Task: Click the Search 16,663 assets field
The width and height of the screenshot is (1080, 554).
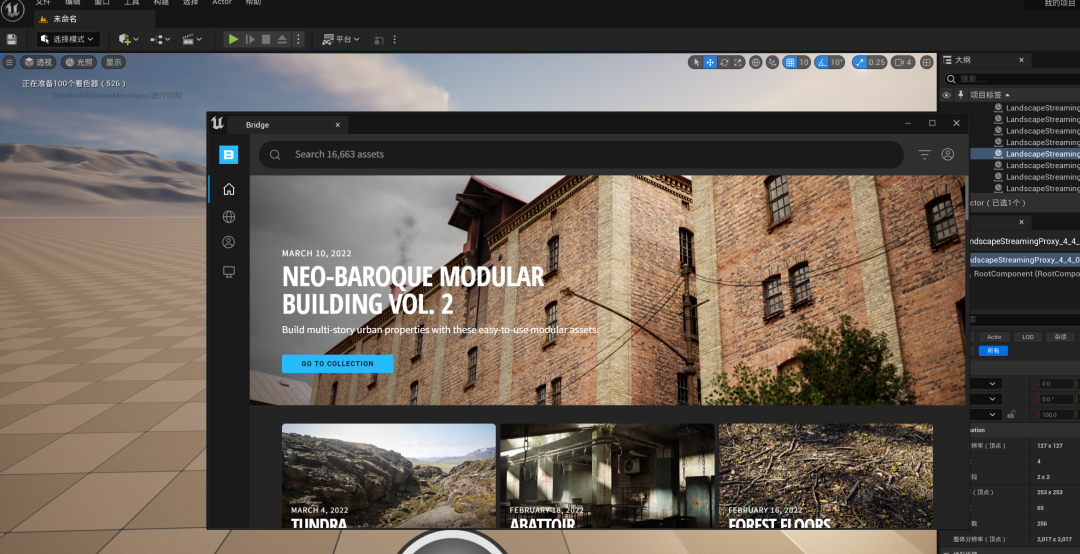Action: 581,154
